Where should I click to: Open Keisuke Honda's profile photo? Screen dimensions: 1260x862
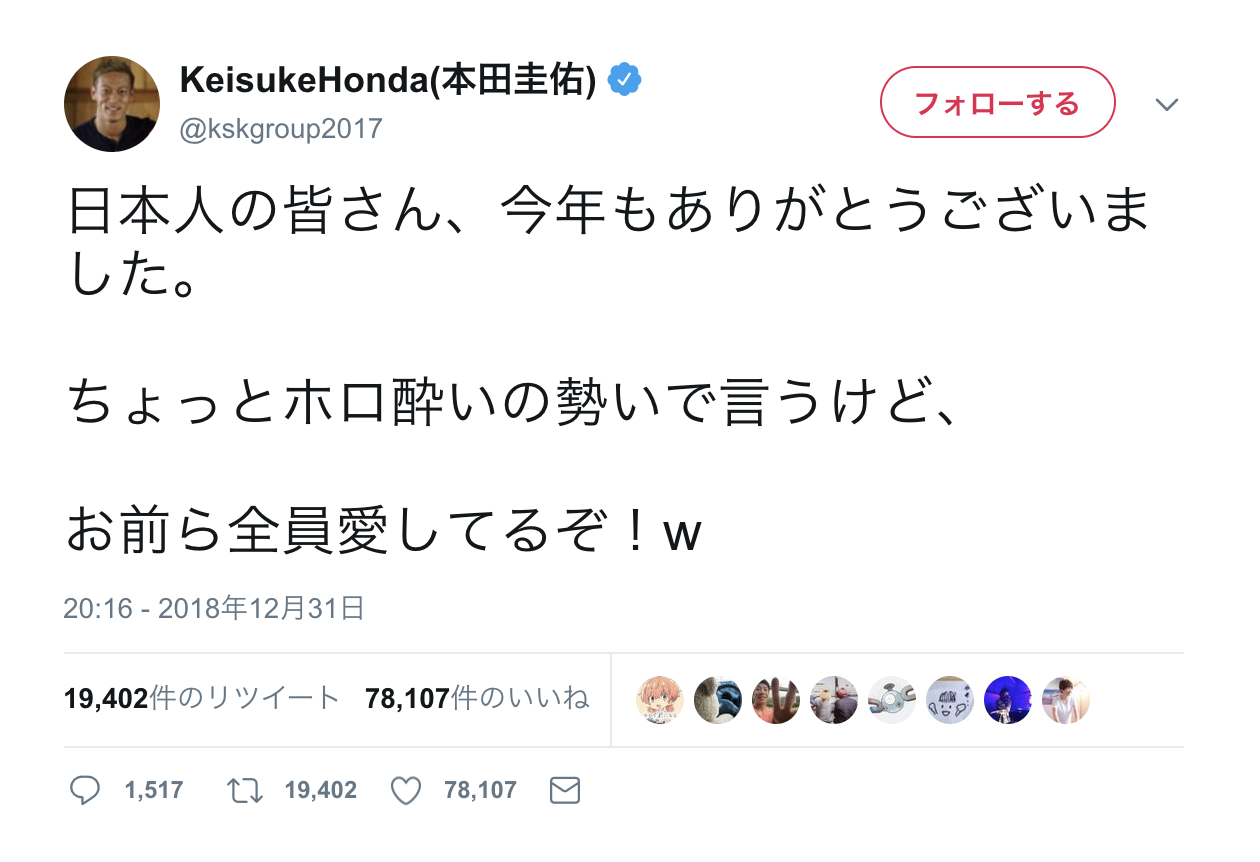click(x=112, y=104)
